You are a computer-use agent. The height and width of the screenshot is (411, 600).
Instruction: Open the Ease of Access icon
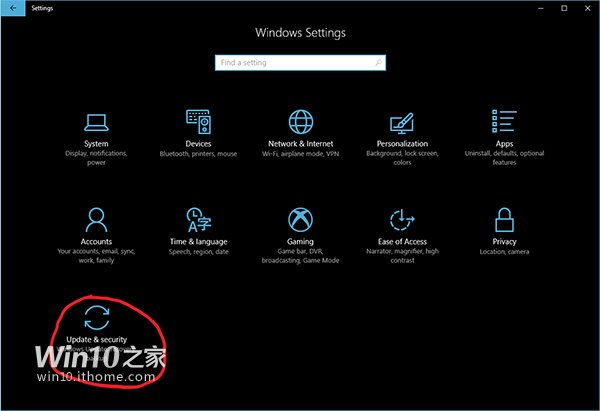[402, 220]
